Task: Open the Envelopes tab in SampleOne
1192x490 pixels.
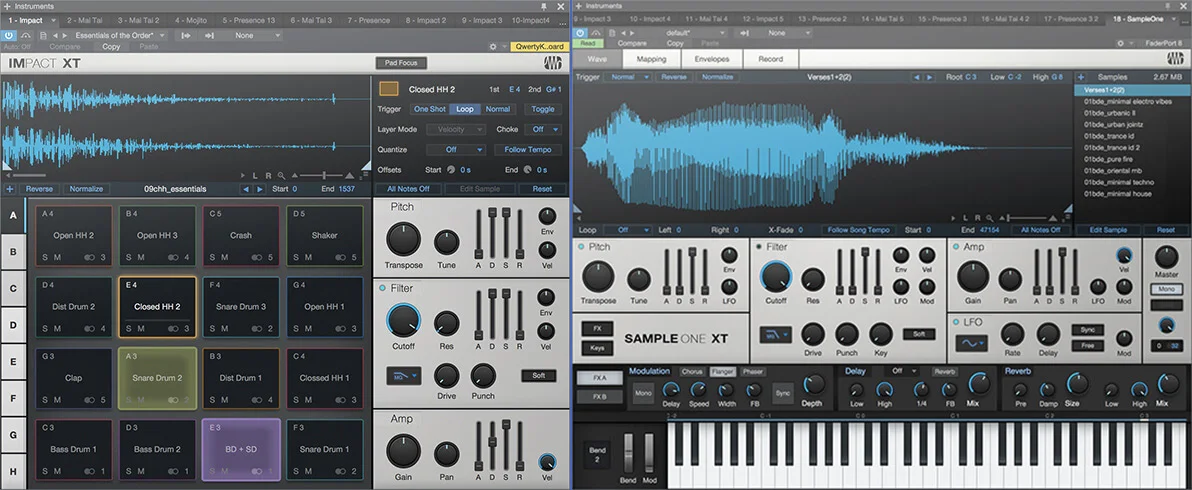Action: [712, 58]
